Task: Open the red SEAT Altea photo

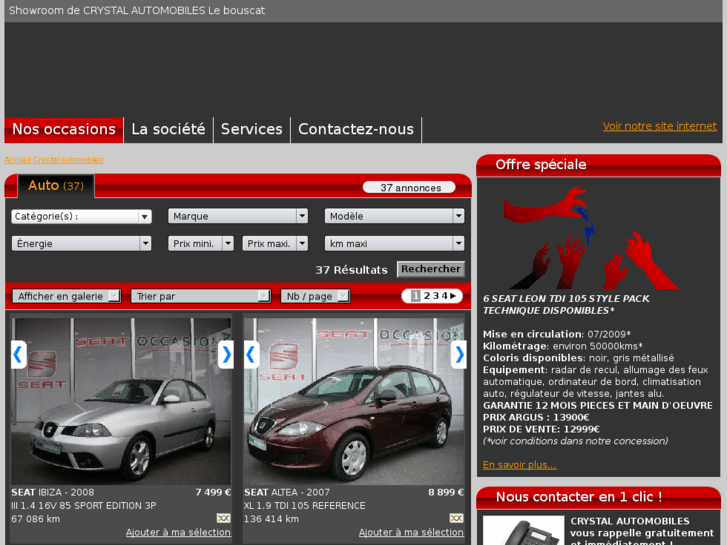Action: click(354, 401)
